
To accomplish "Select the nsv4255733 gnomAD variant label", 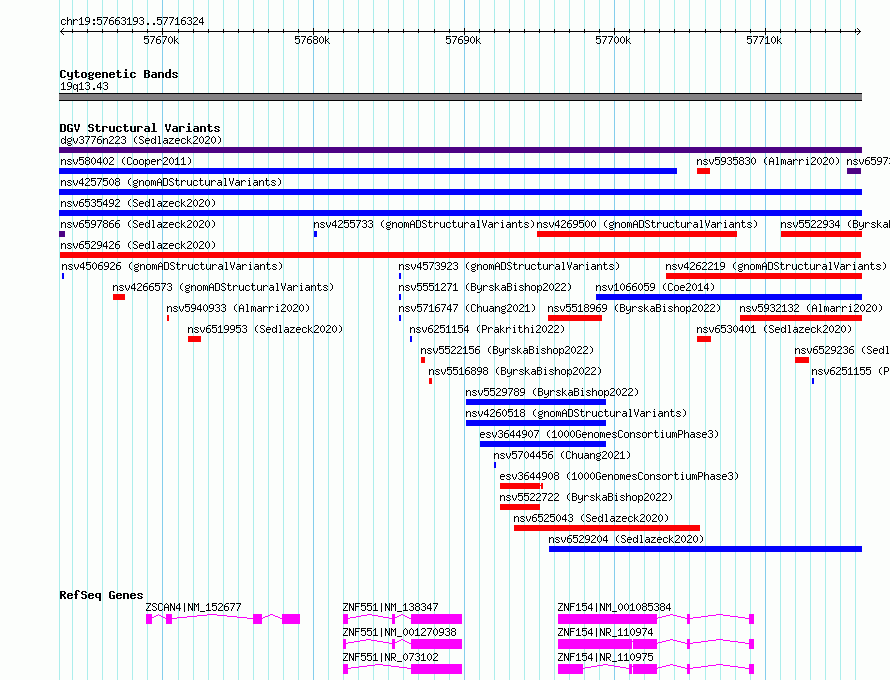I will (x=424, y=224).
